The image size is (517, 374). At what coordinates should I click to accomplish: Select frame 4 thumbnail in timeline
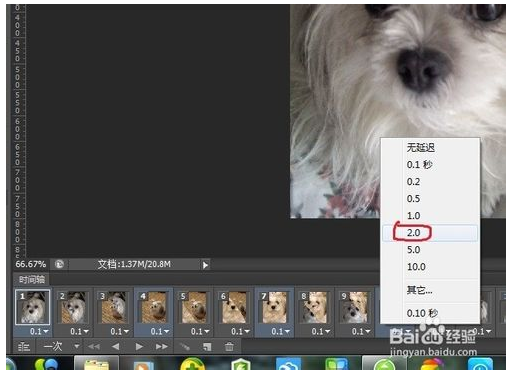[153, 307]
